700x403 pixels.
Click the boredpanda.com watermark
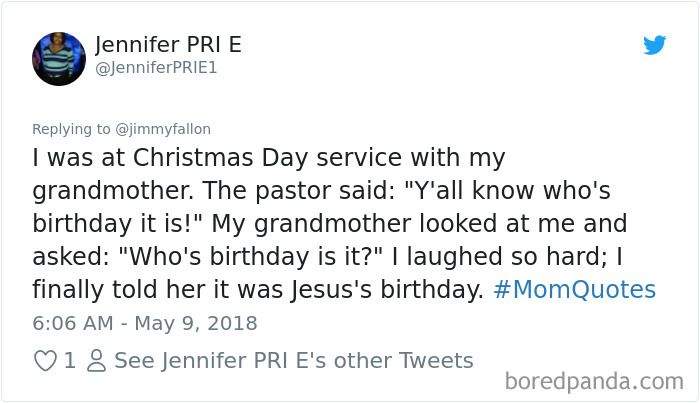tap(592, 381)
